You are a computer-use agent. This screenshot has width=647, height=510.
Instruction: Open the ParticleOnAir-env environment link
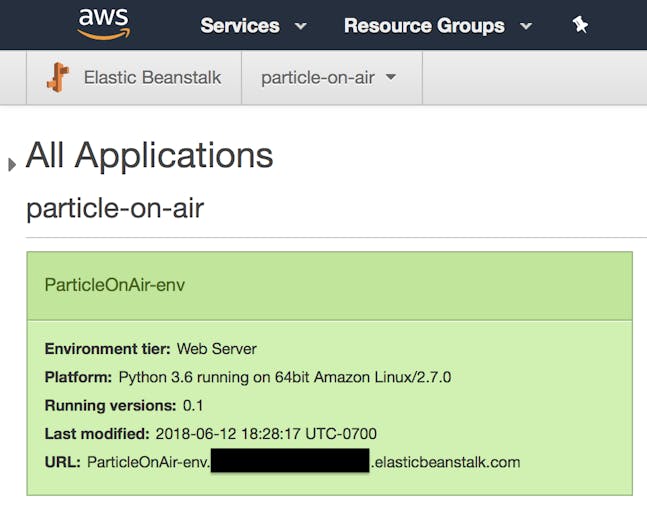[x=115, y=285]
